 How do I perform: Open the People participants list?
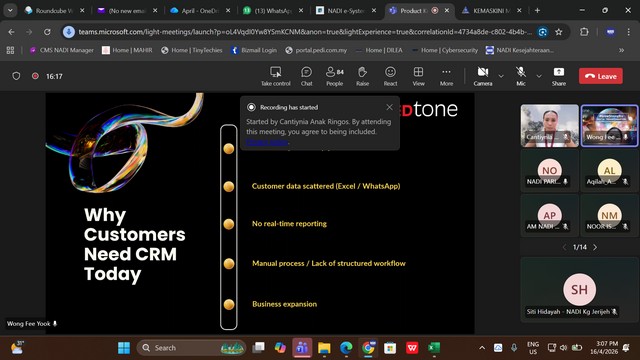(335, 76)
